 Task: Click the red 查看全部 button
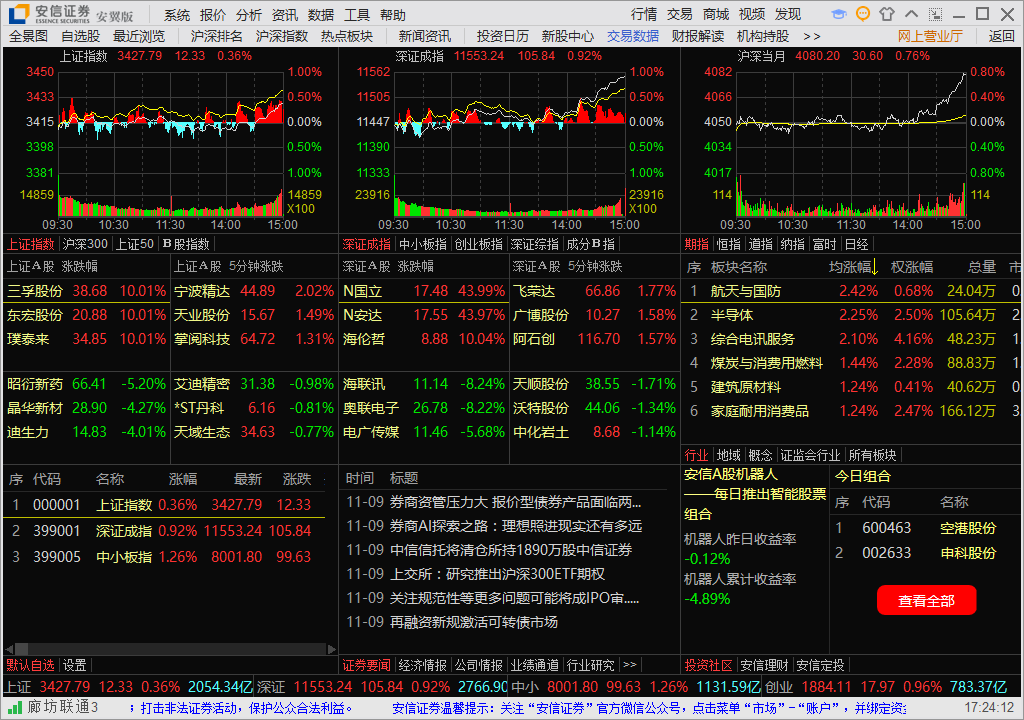[927, 600]
